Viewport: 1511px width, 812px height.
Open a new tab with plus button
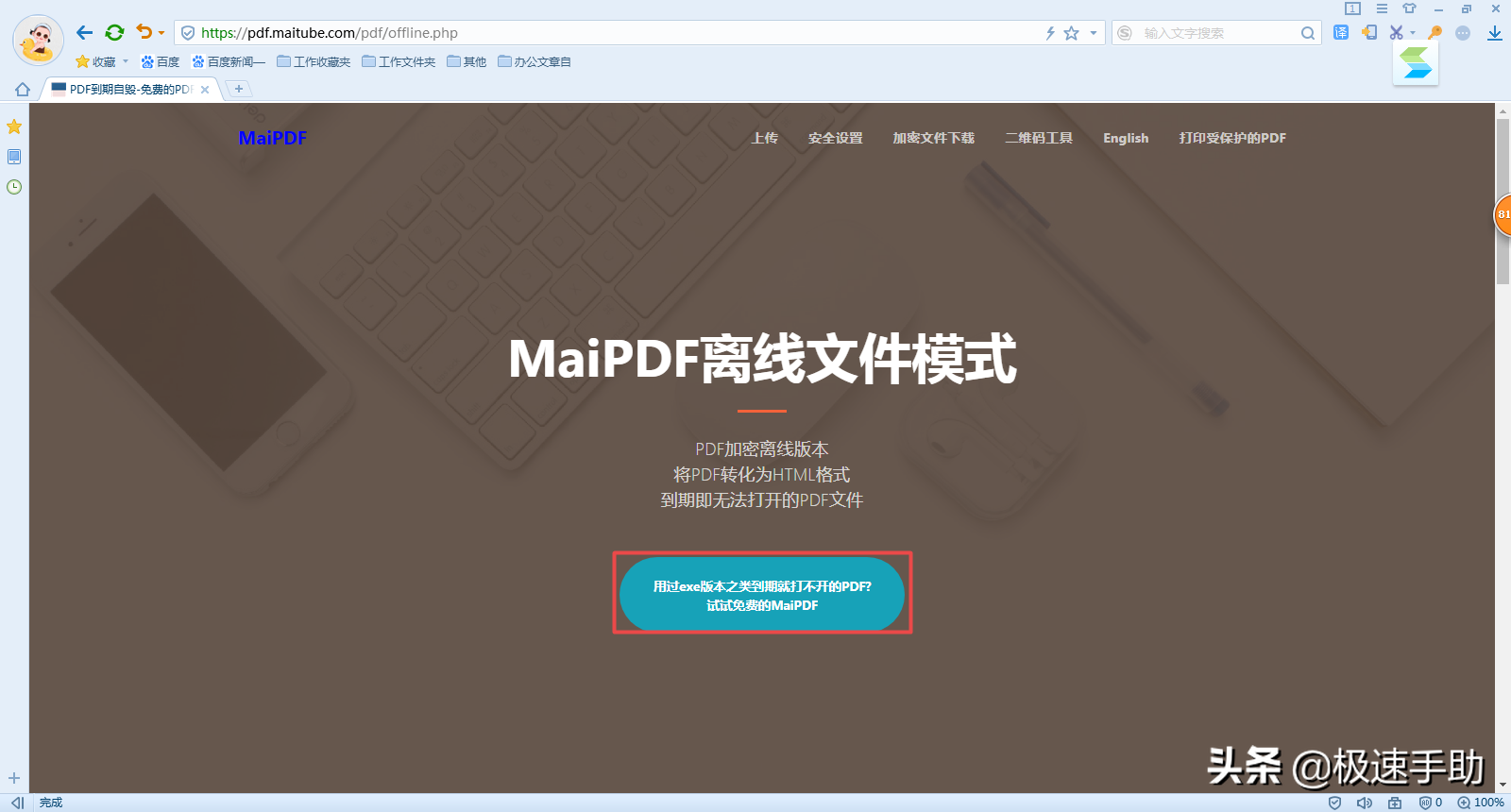239,89
